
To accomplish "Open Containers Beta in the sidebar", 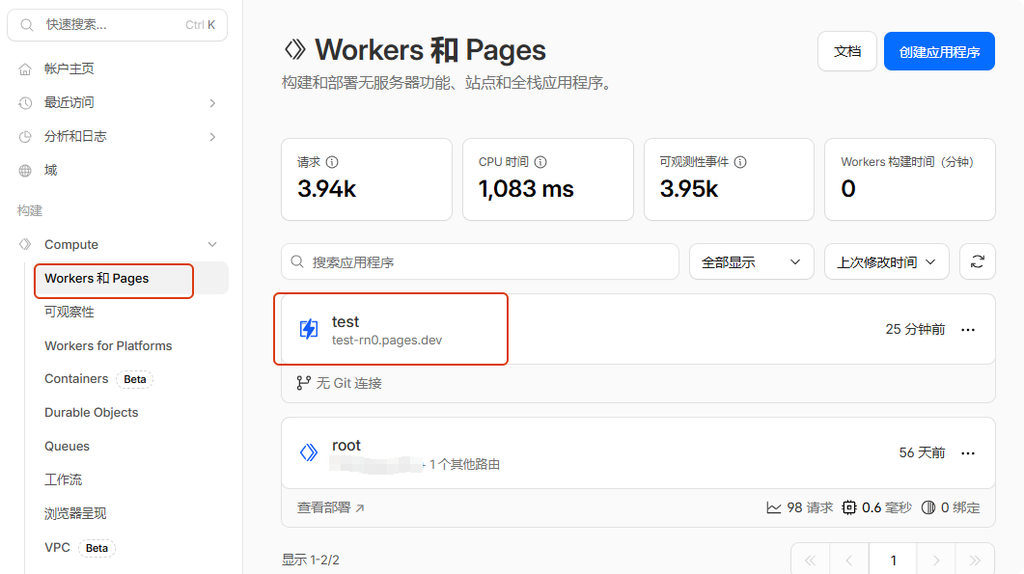I will pos(98,379).
